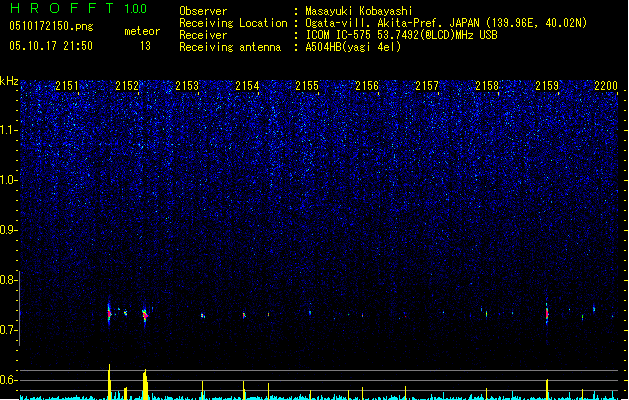Image resolution: width=629 pixels, height=400 pixels.
Task: Click the Receiver field label
Action: 203,35
